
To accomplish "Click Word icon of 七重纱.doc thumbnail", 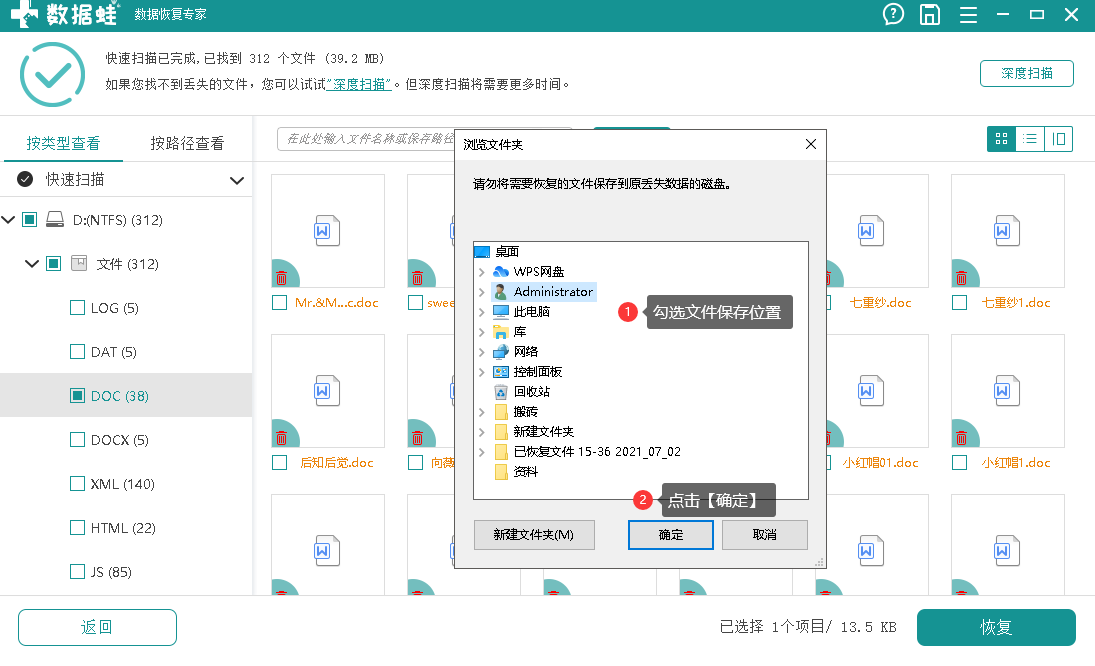I will (871, 231).
